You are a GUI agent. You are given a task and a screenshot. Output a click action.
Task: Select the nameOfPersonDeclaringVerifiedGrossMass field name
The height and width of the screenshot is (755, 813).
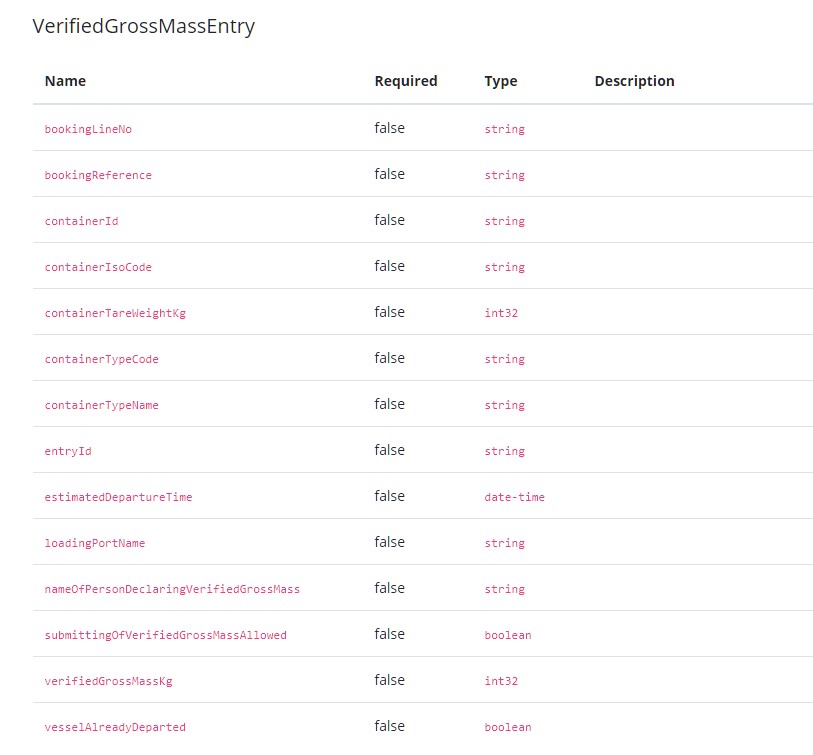[x=172, y=589]
